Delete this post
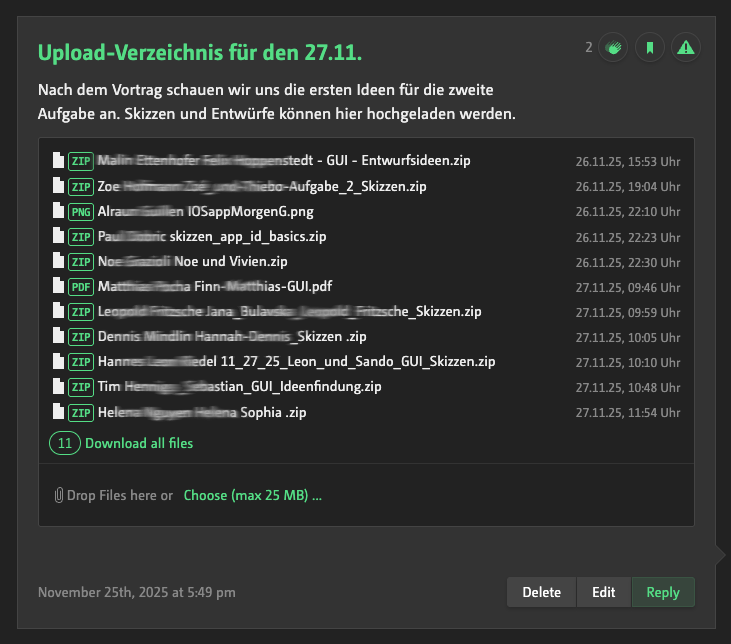The image size is (731, 644). click(541, 592)
